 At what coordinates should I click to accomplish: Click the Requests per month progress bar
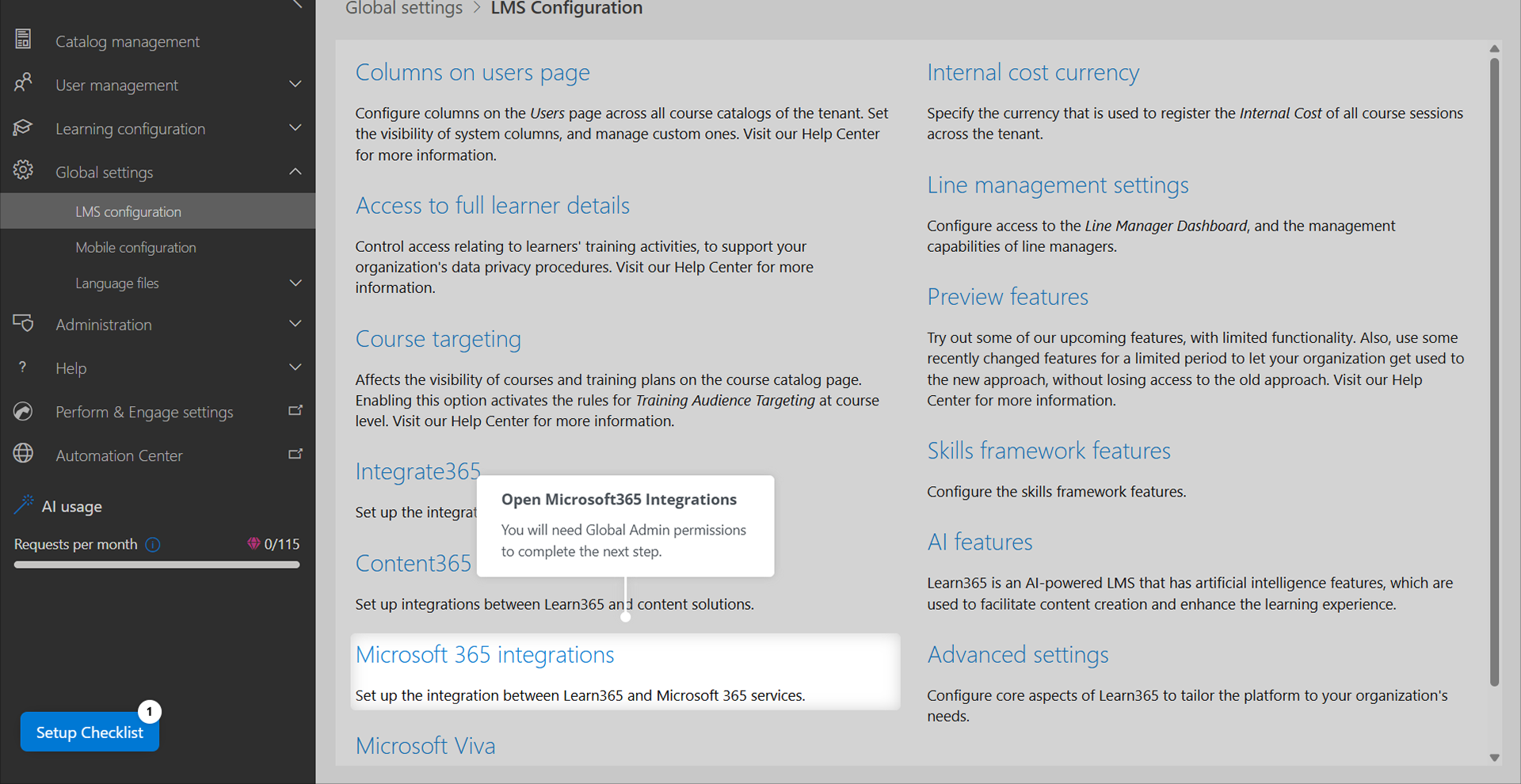coord(157,565)
